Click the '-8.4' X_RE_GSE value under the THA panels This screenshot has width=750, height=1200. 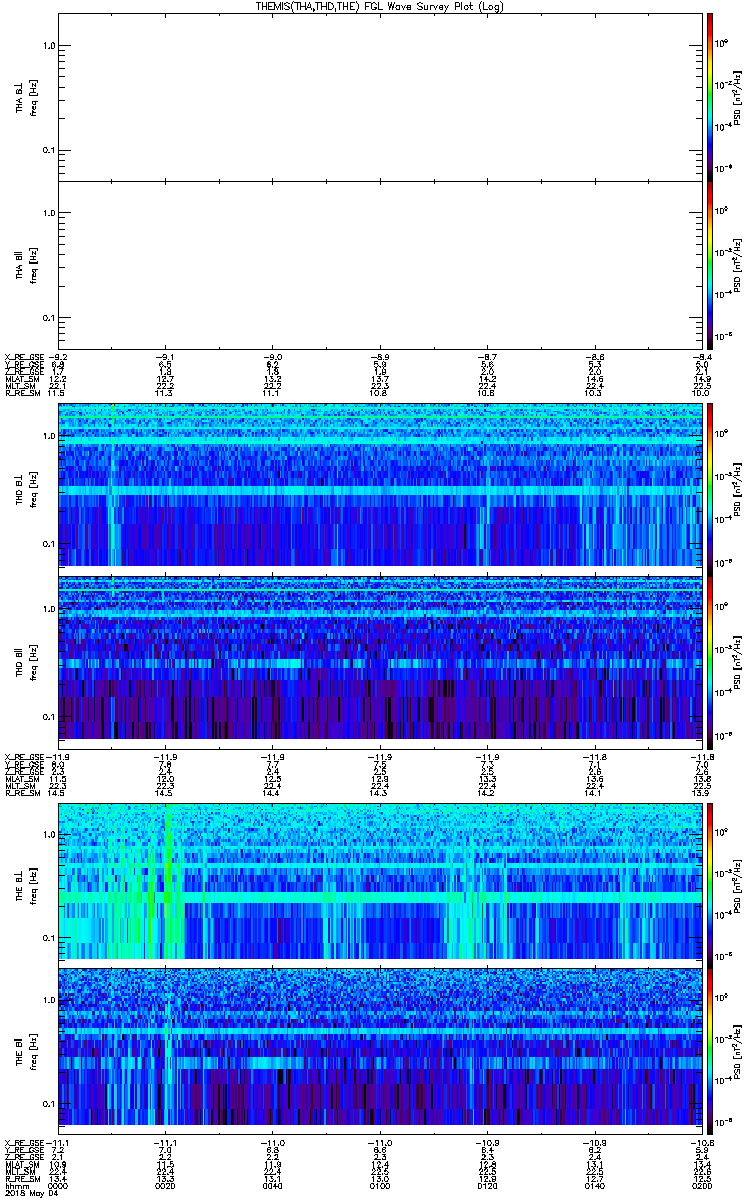pyautogui.click(x=701, y=356)
